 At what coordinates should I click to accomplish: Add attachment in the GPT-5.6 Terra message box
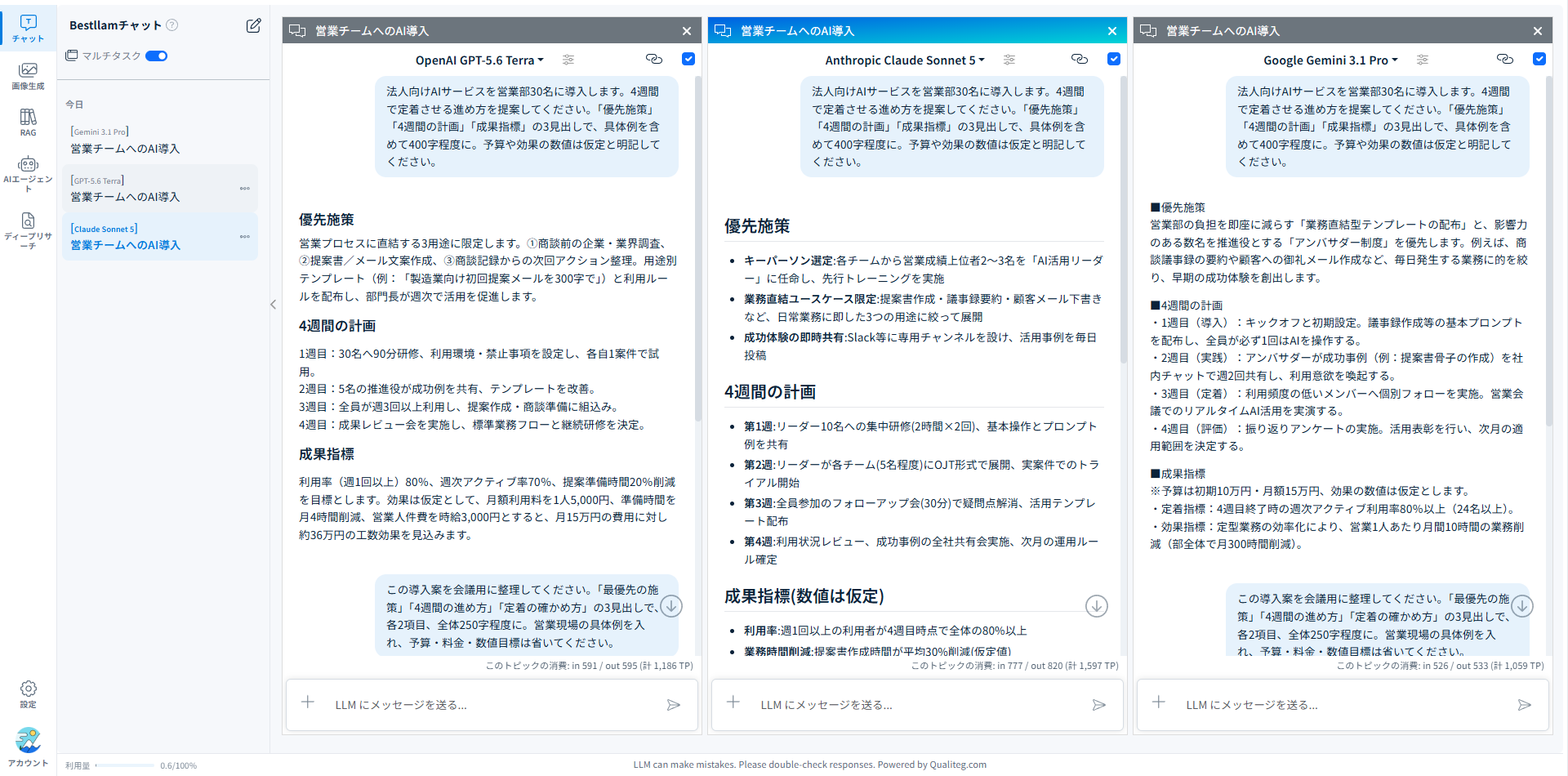308,702
